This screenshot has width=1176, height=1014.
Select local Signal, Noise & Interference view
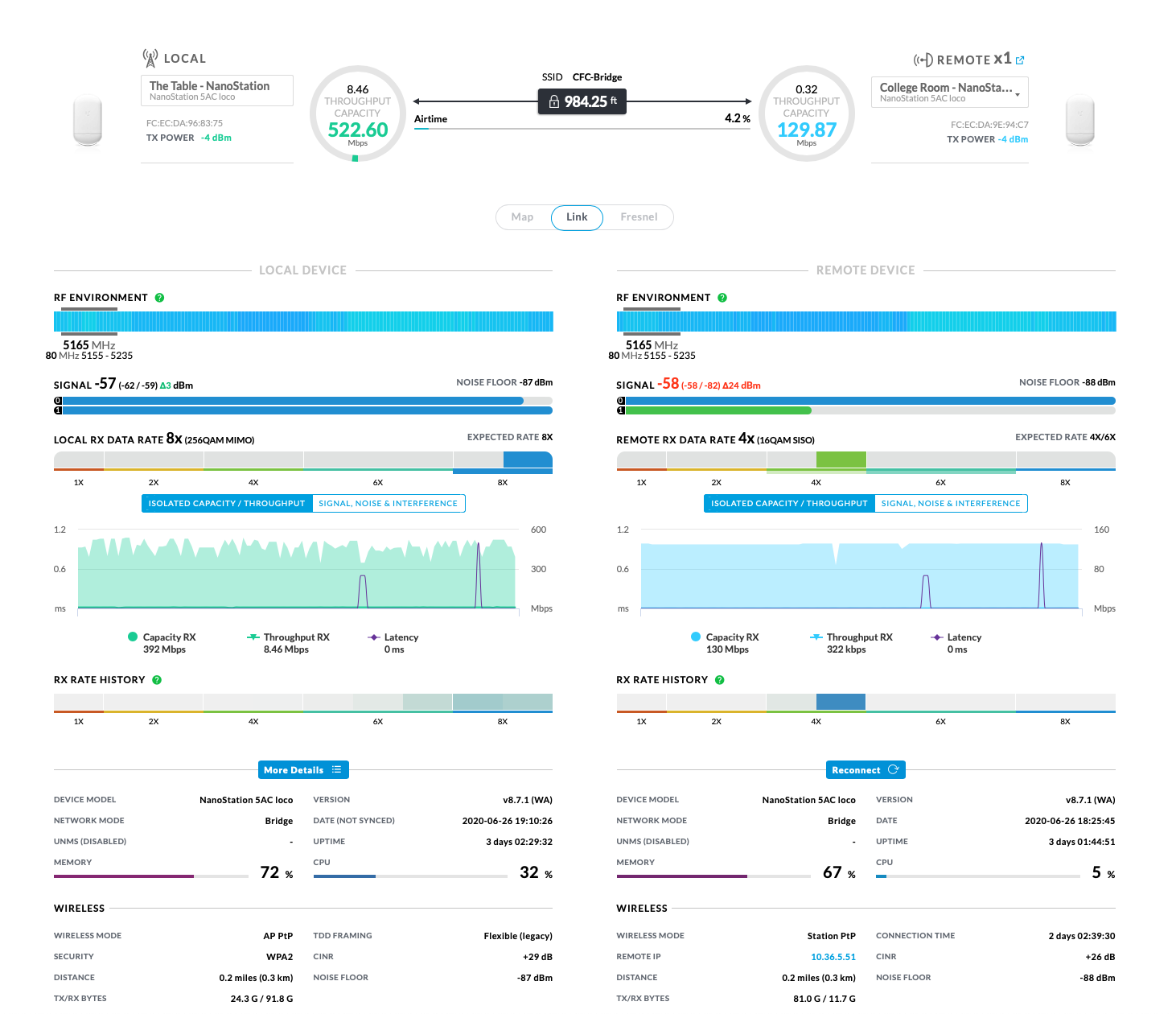388,504
